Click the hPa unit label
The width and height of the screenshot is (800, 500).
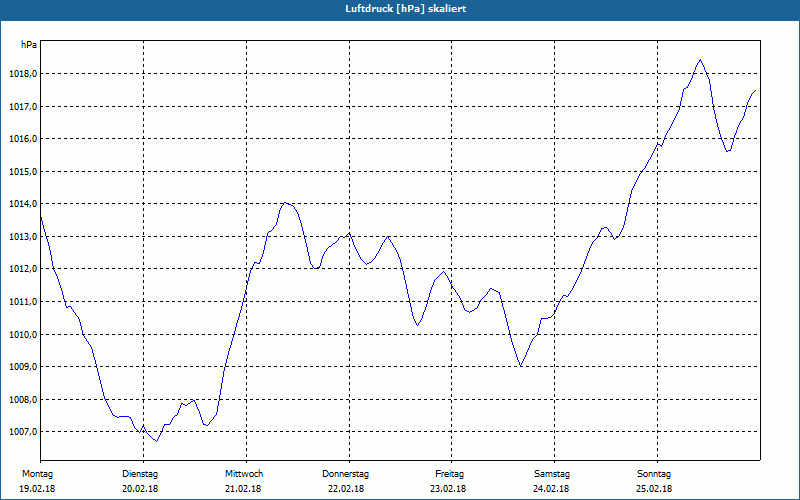coord(29,45)
